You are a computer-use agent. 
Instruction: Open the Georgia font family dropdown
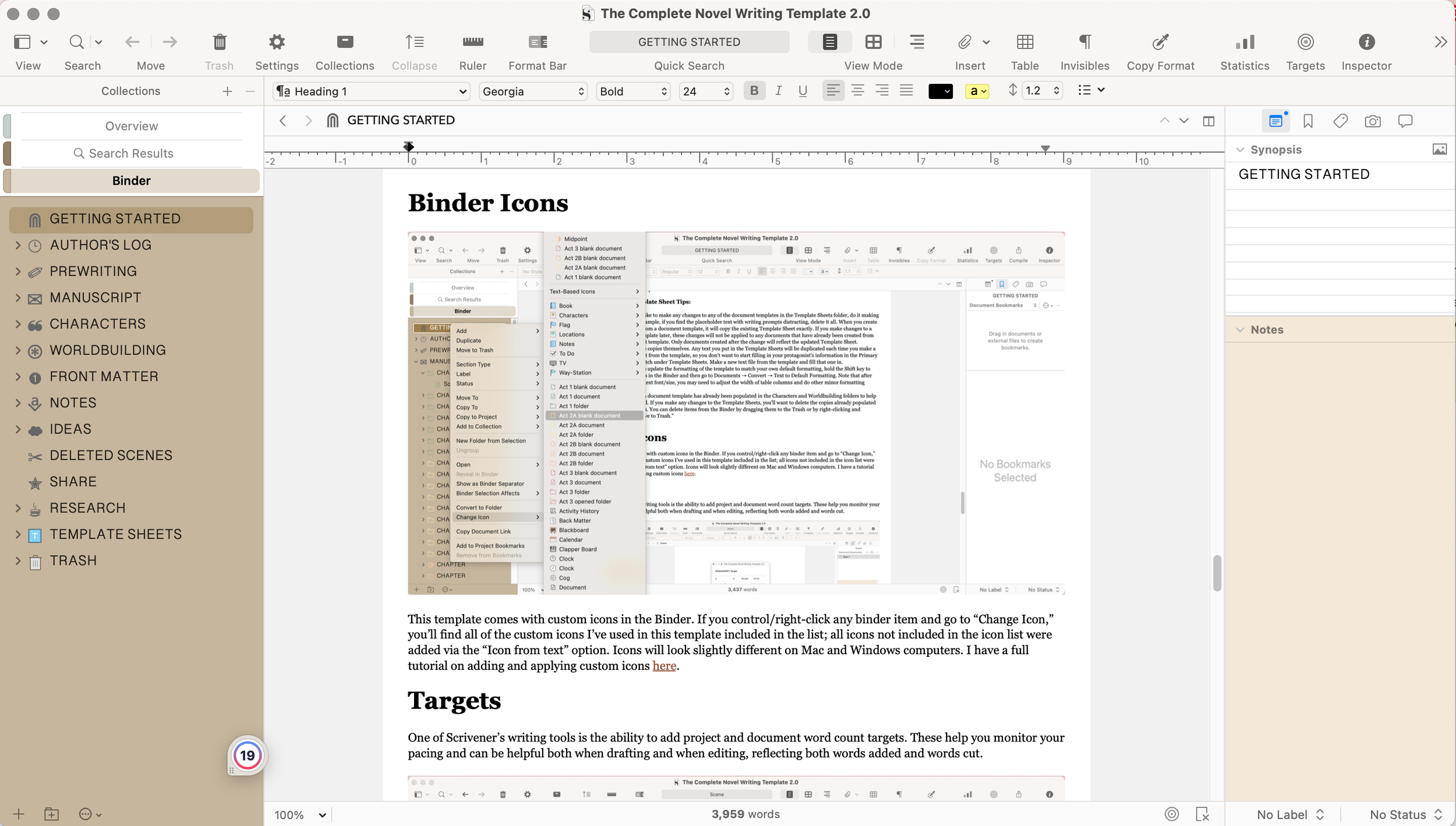[532, 91]
